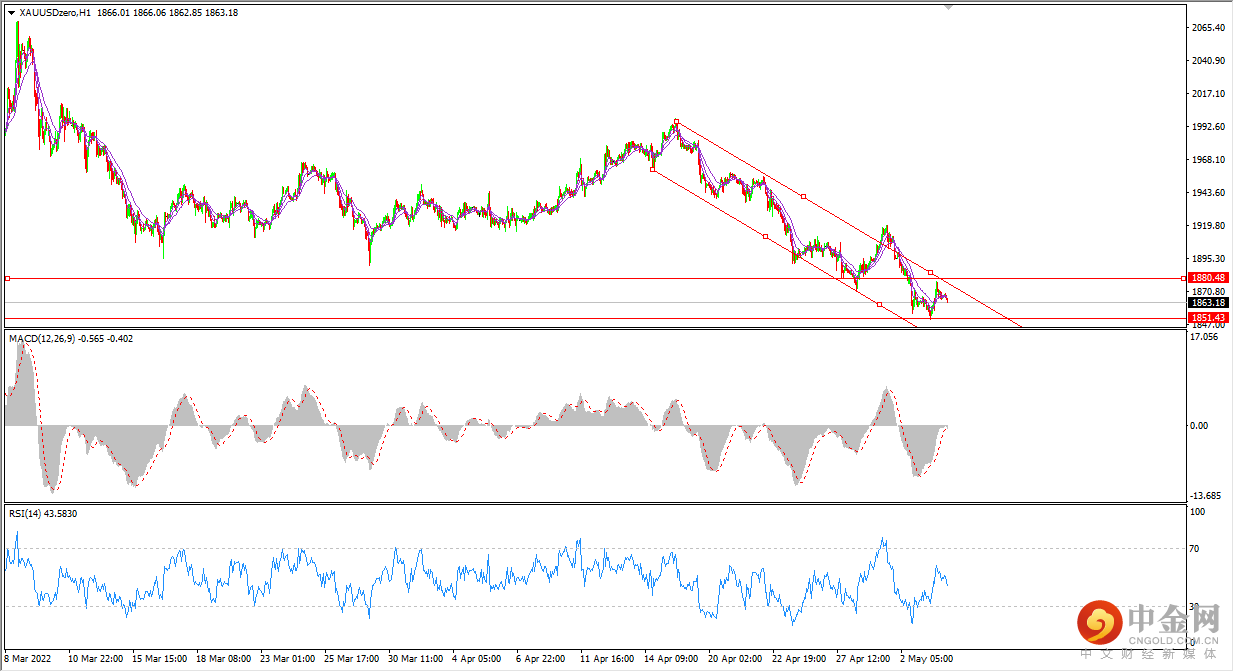Click the black 1863.18 current price tag
Viewport: 1234px width, 672px height.
(1208, 302)
